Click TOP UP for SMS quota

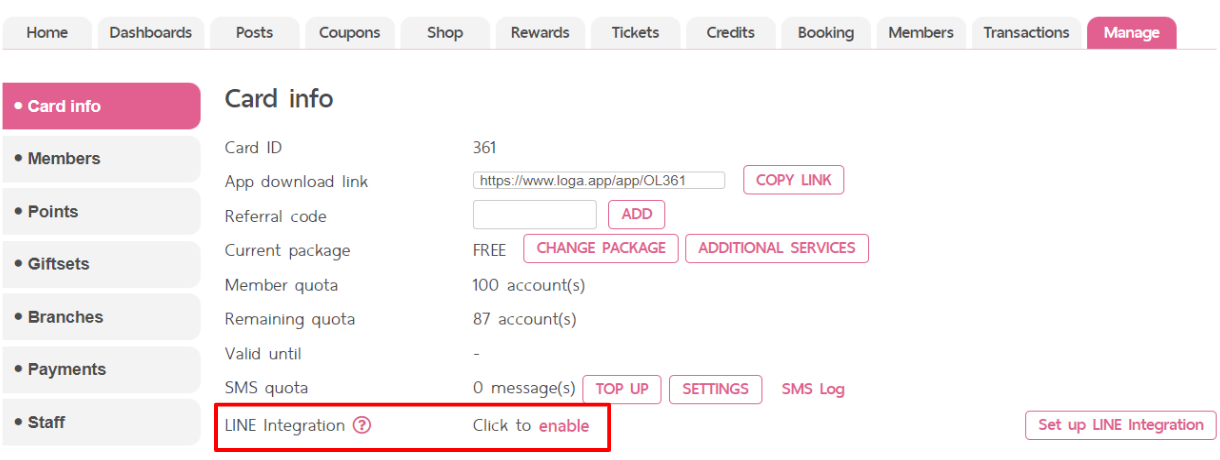tap(622, 389)
